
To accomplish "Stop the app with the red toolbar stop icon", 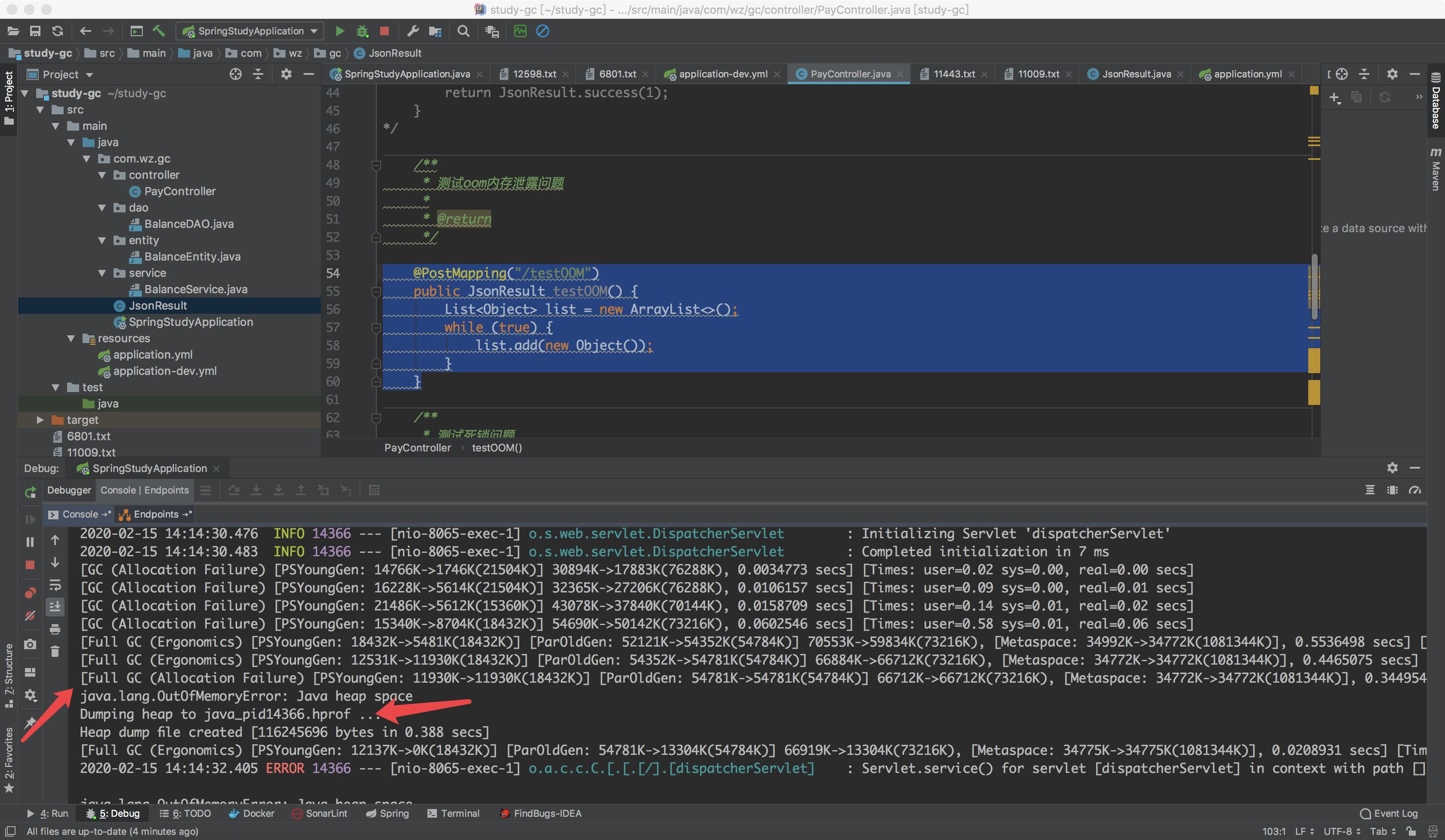I will (x=384, y=31).
